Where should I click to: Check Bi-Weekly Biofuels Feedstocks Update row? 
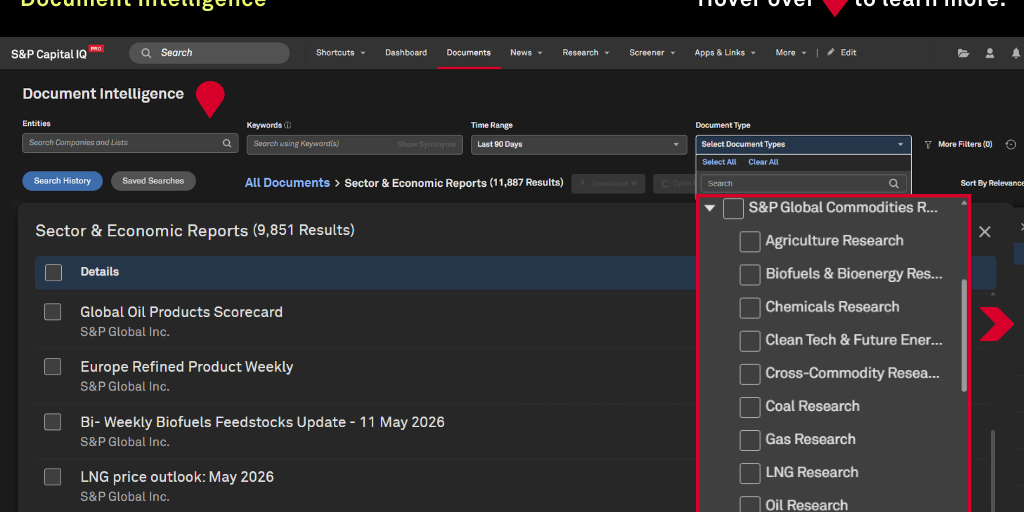(x=52, y=422)
